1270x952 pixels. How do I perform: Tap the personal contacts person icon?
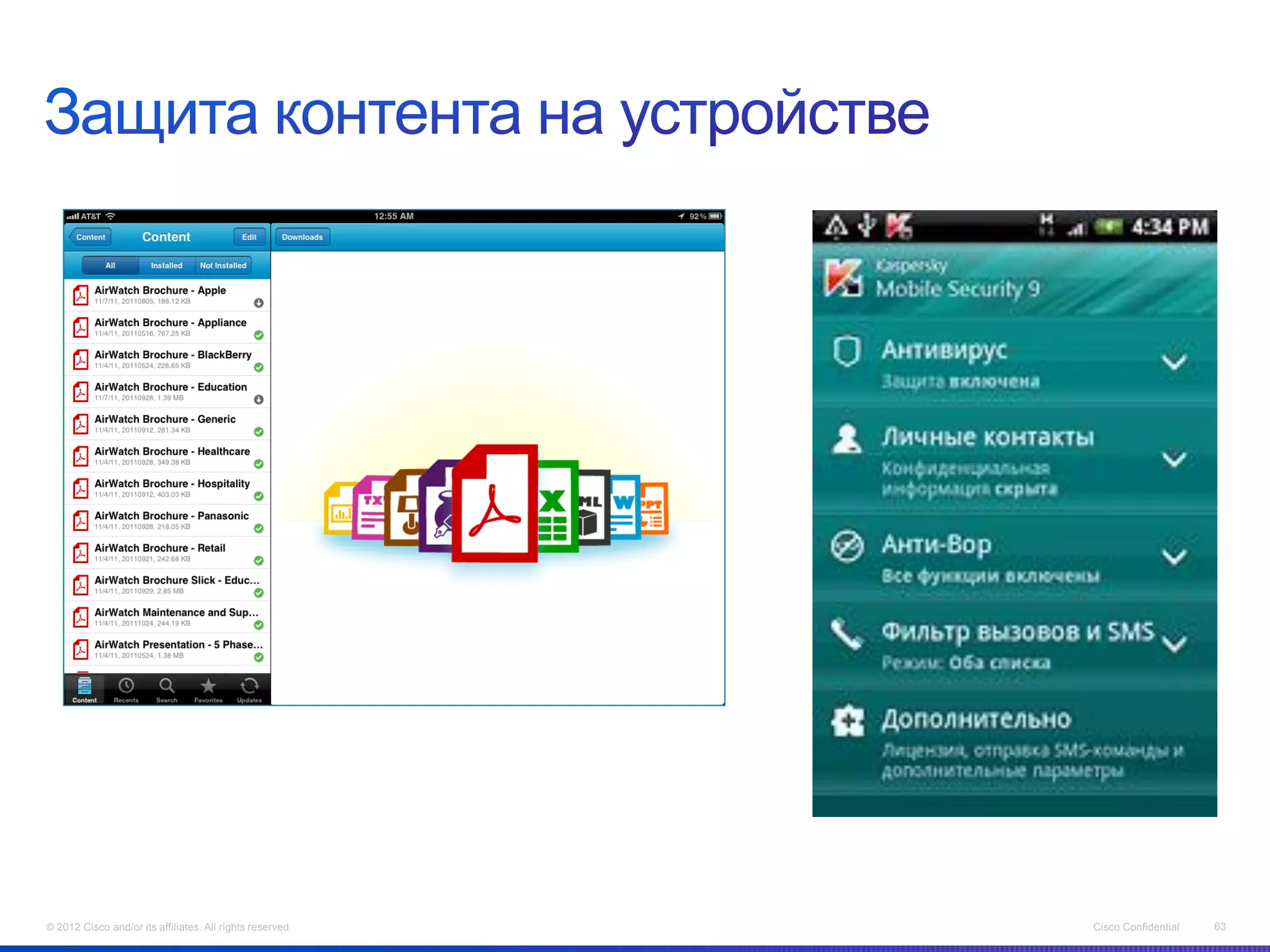846,439
